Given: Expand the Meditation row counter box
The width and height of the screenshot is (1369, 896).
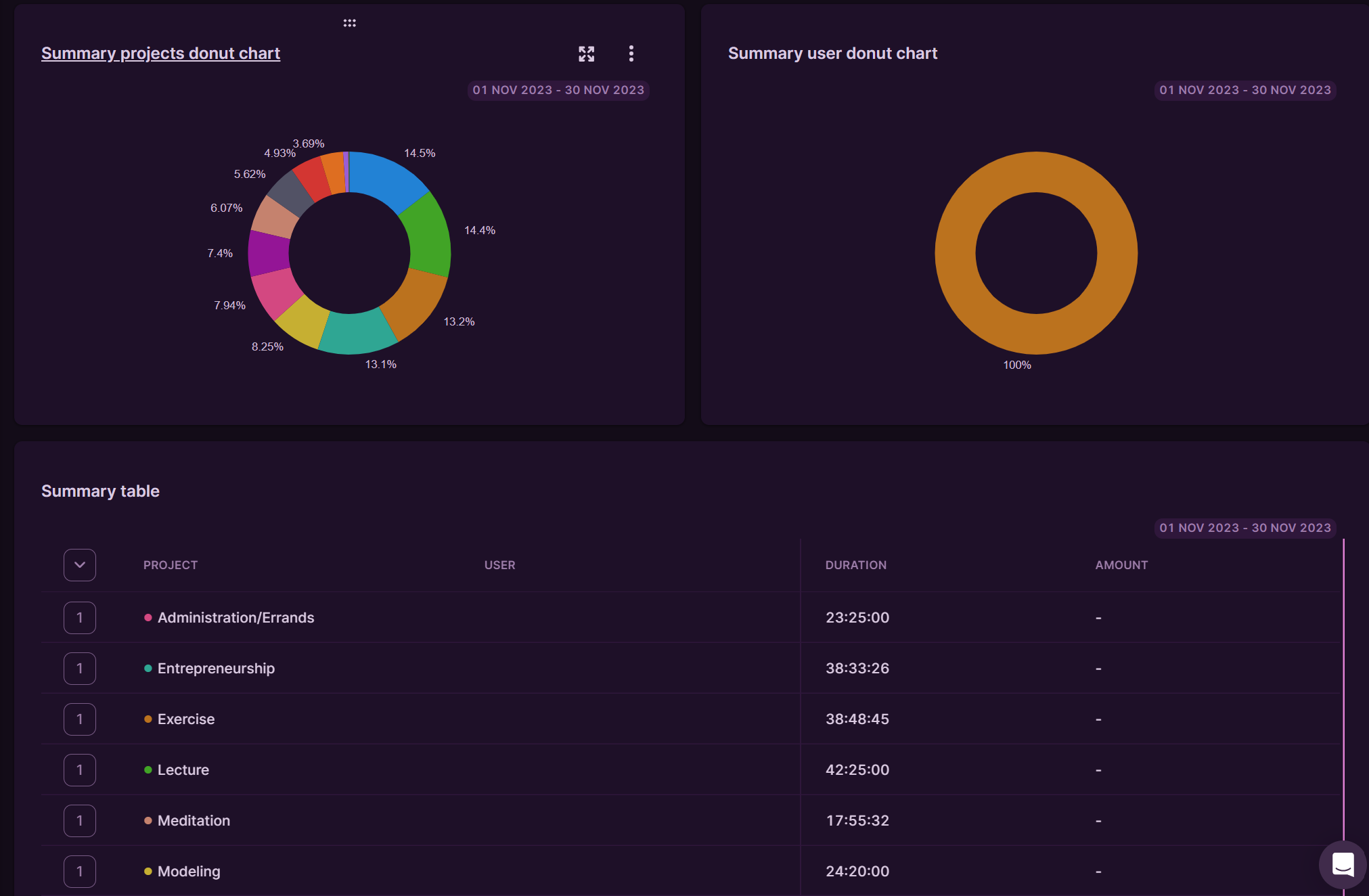Looking at the screenshot, I should (80, 821).
